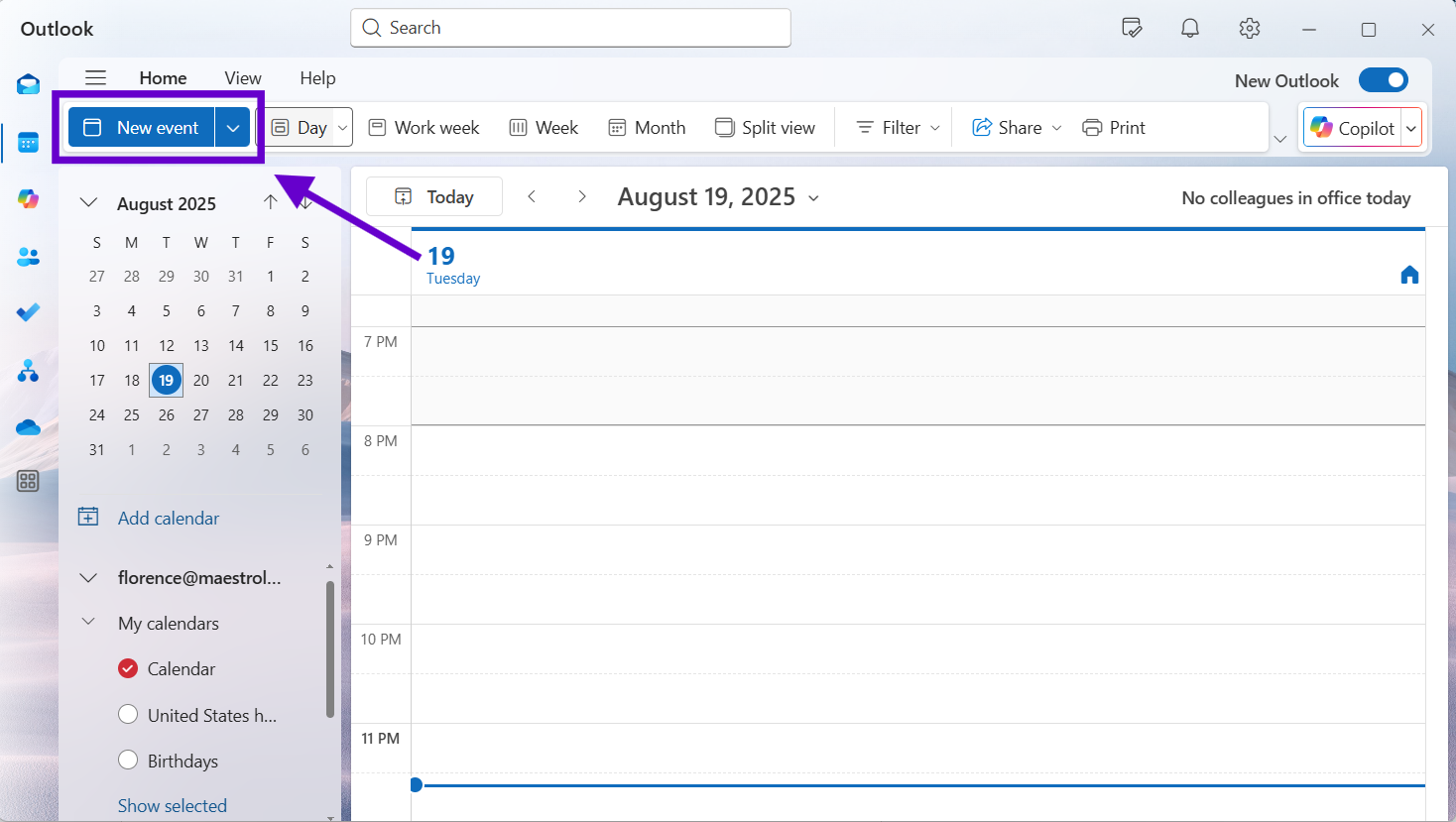Select August 20 in mini calendar

201,380
